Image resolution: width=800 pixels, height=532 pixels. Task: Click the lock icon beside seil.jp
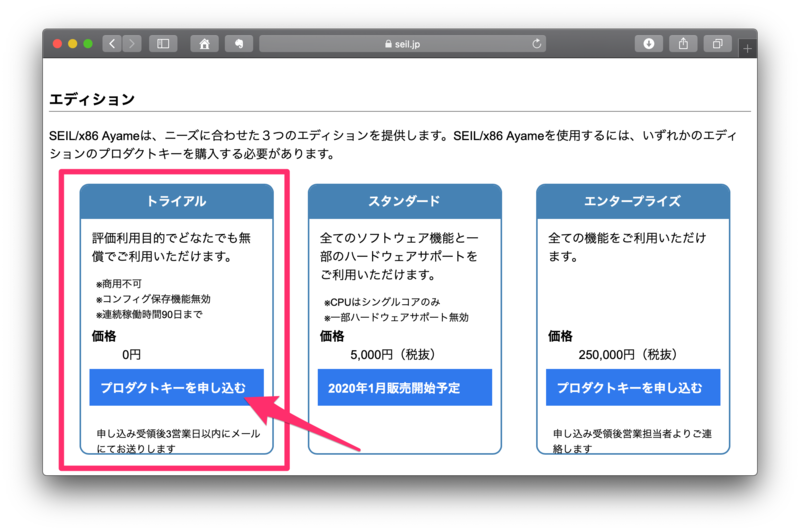click(388, 44)
